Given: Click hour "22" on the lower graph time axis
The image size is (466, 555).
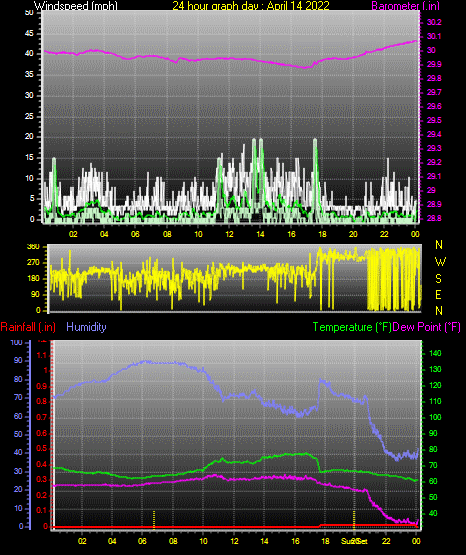Looking at the screenshot, I should [x=386, y=541].
